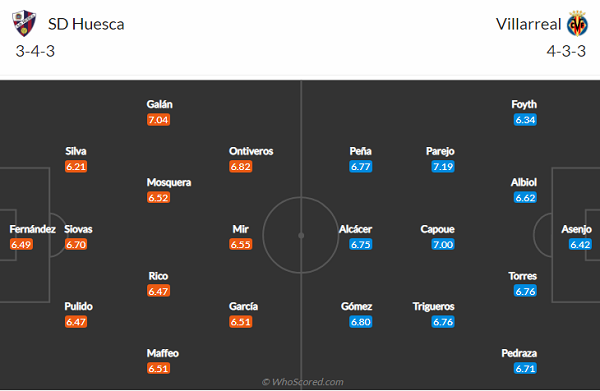Viewport: 600px width, 391px height.
Task: Select Parejo's 7.19 rating badge
Action: (x=443, y=166)
